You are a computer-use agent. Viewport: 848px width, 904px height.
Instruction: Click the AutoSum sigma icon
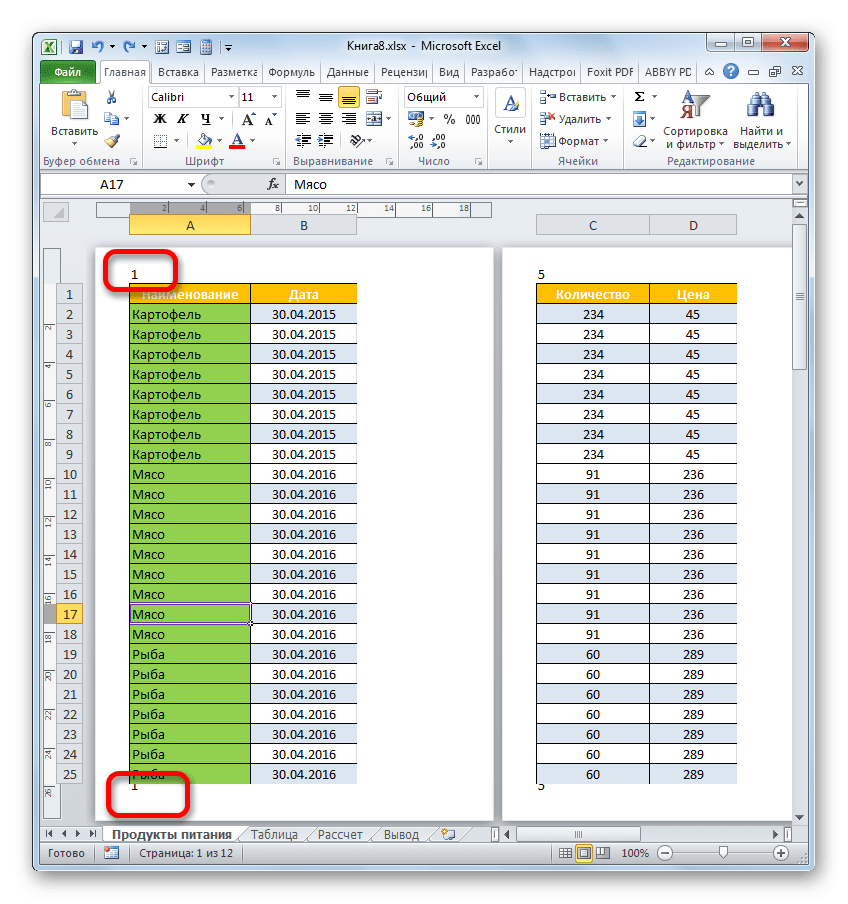[639, 97]
